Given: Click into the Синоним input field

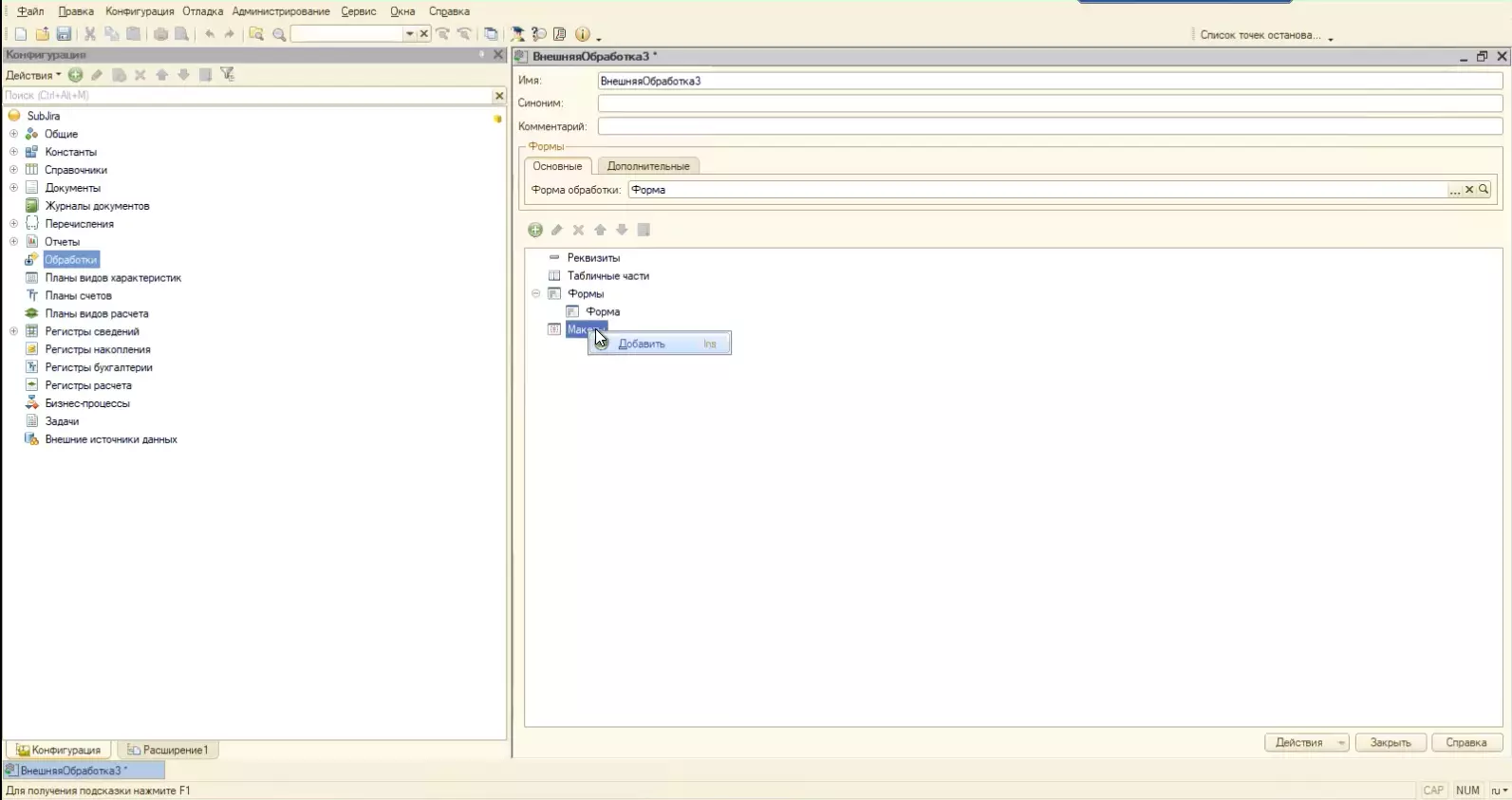Looking at the screenshot, I should coord(1049,103).
